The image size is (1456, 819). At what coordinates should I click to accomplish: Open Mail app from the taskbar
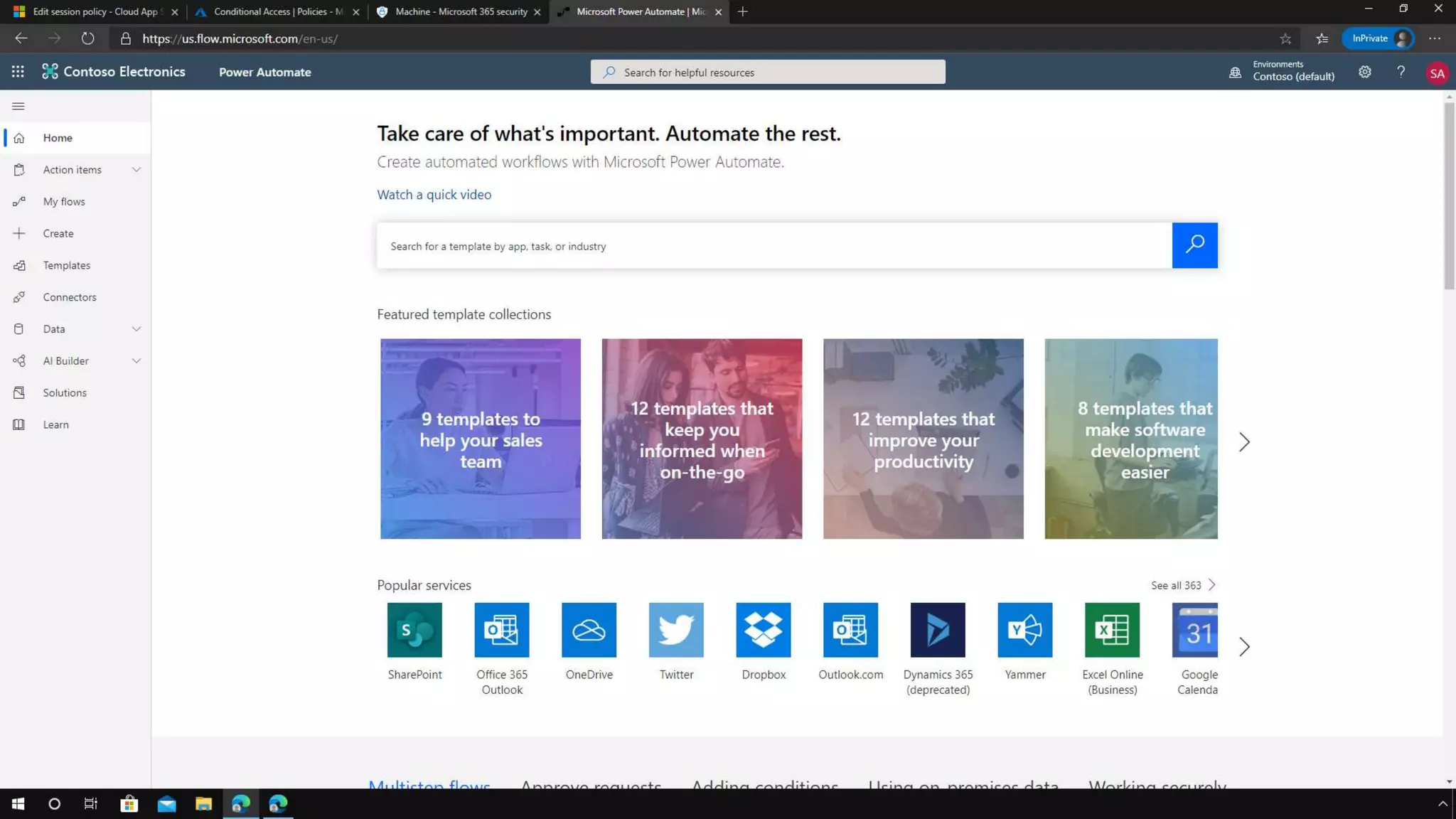coord(166,803)
